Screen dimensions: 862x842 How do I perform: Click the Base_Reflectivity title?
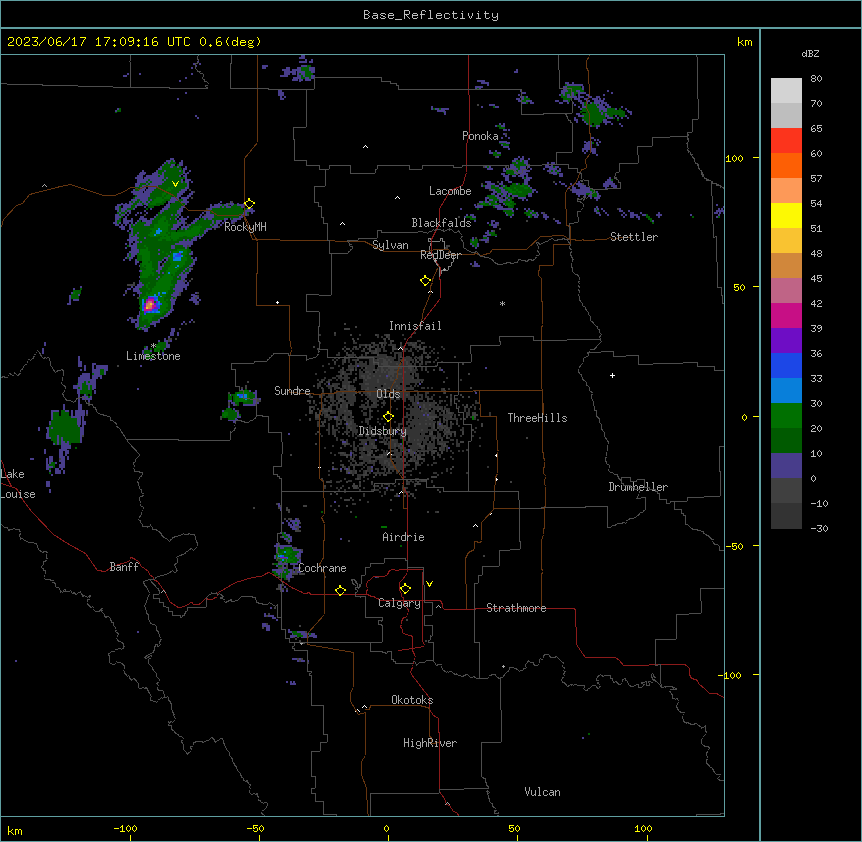[x=431, y=15]
